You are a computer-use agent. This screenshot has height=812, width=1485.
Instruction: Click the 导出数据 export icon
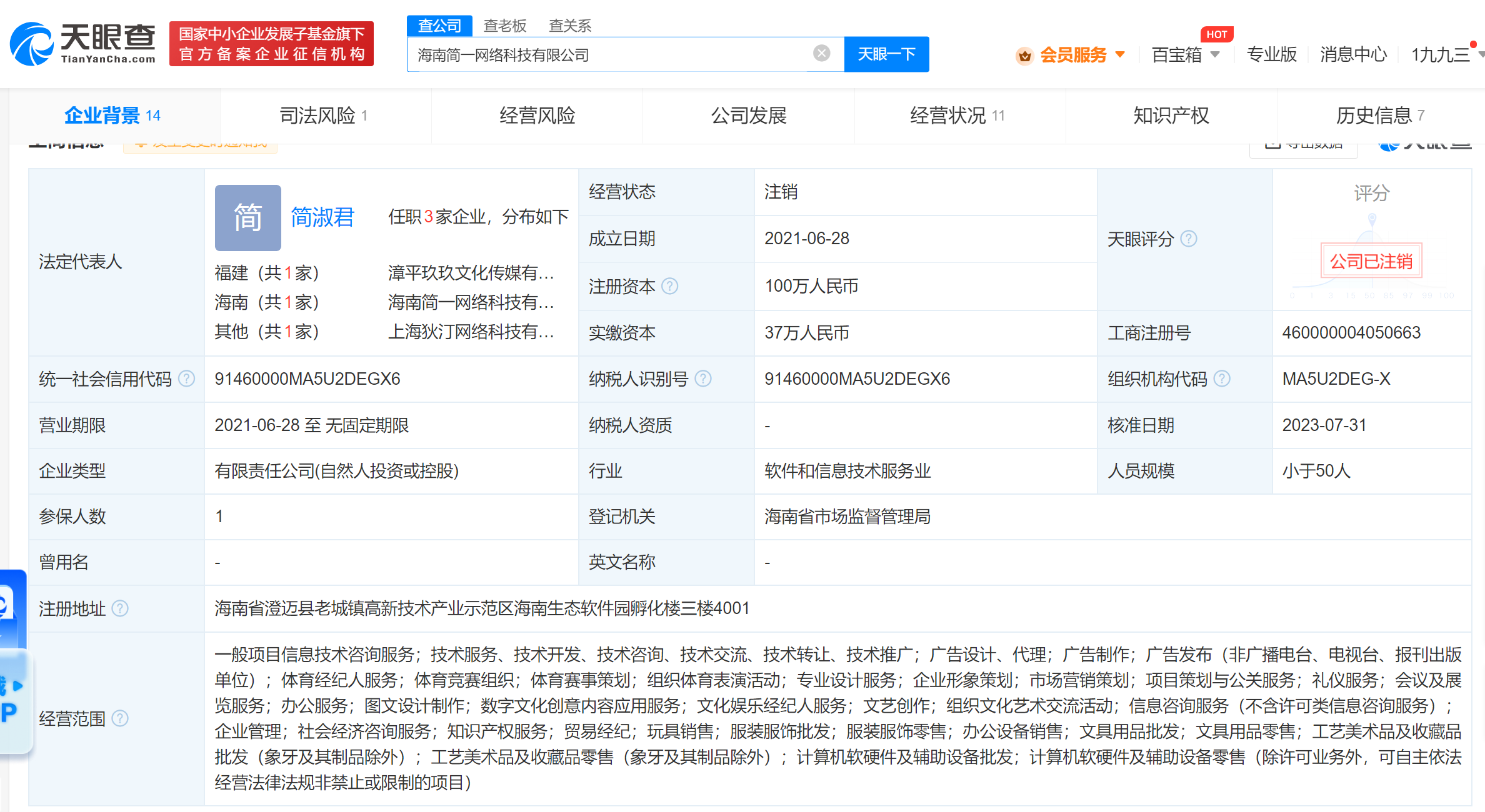pyautogui.click(x=1272, y=144)
